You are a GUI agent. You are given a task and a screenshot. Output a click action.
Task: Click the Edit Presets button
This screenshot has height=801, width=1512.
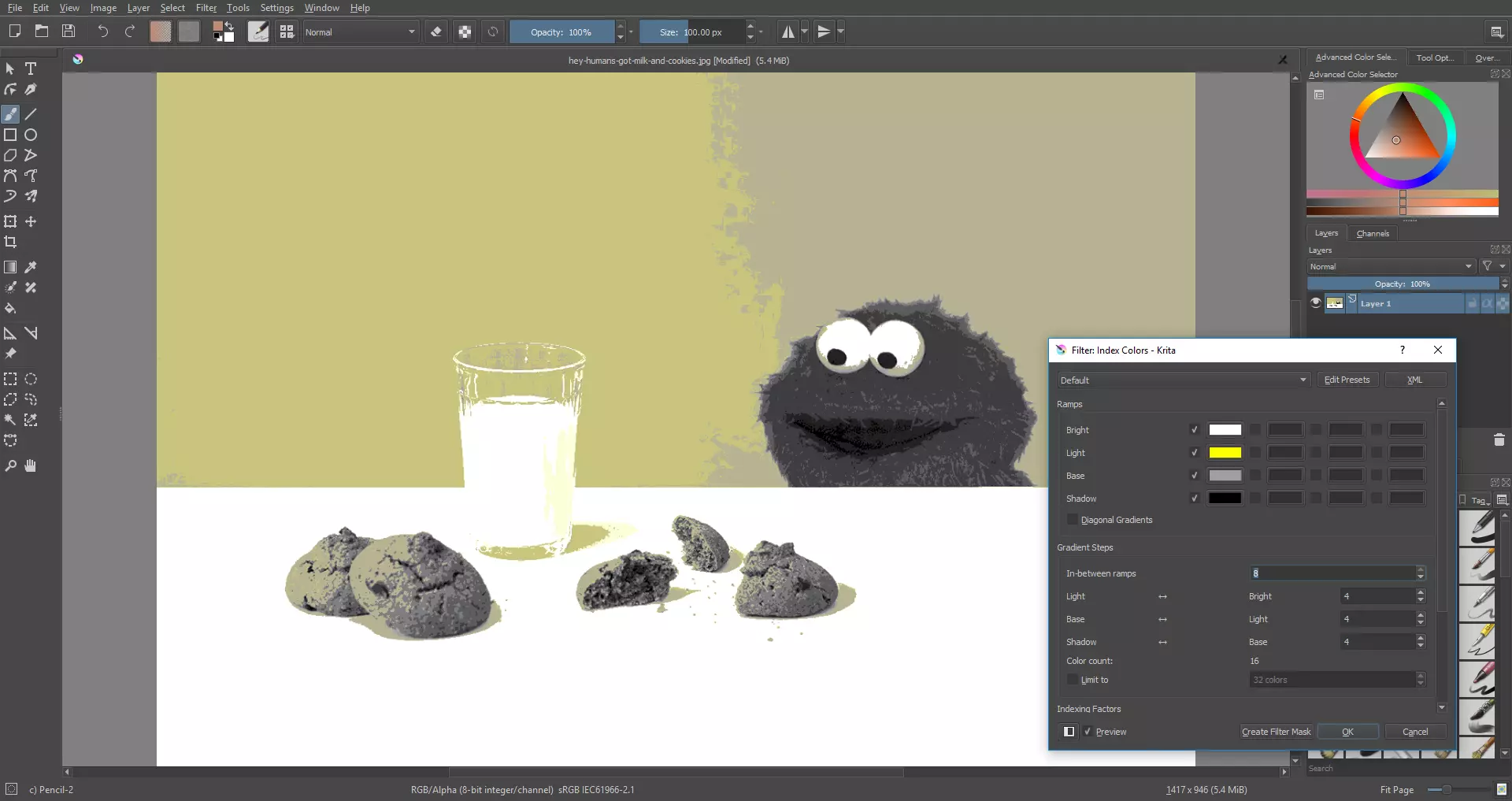[x=1347, y=380]
